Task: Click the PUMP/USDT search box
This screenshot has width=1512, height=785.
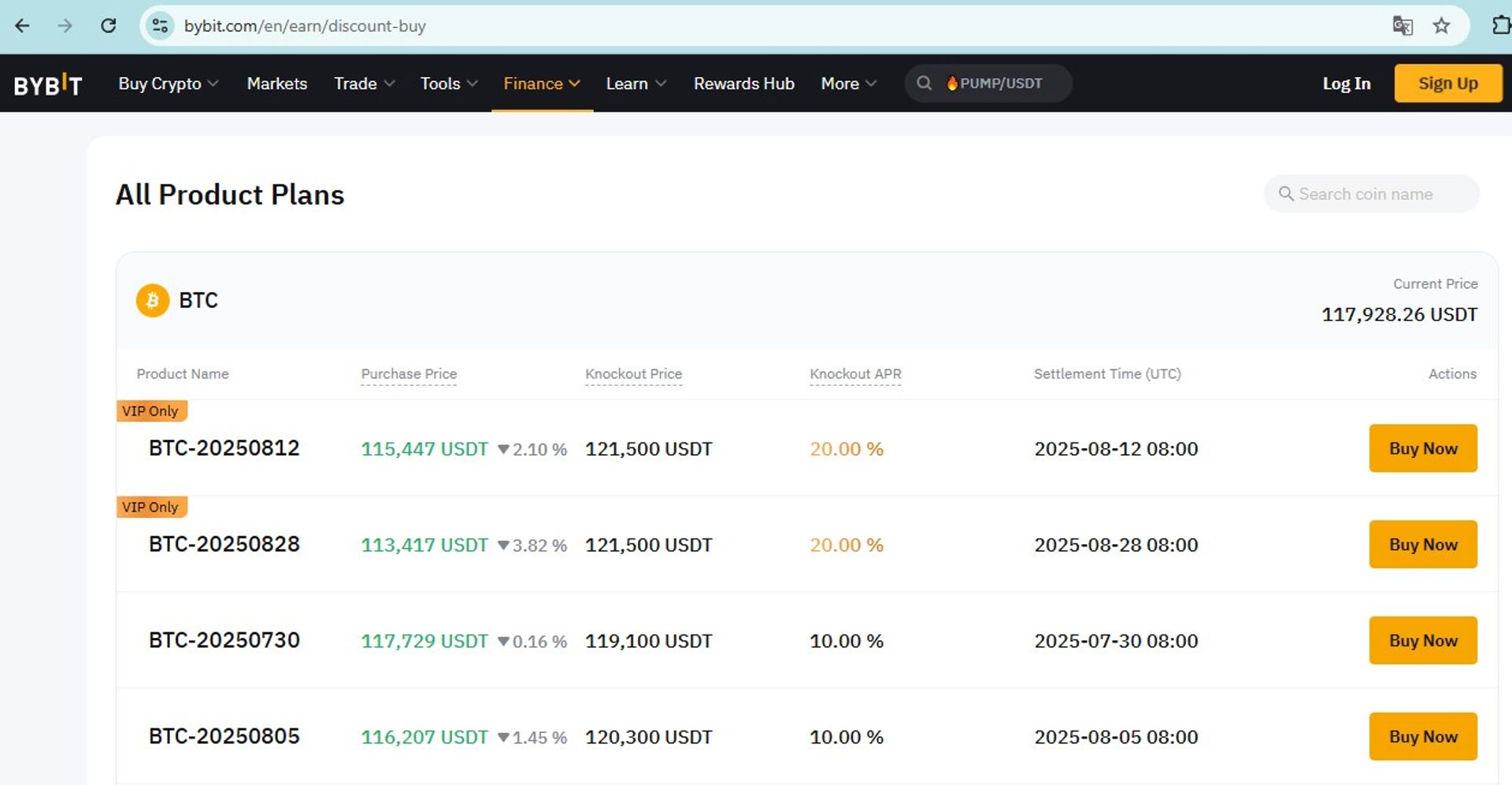Action: coord(988,83)
